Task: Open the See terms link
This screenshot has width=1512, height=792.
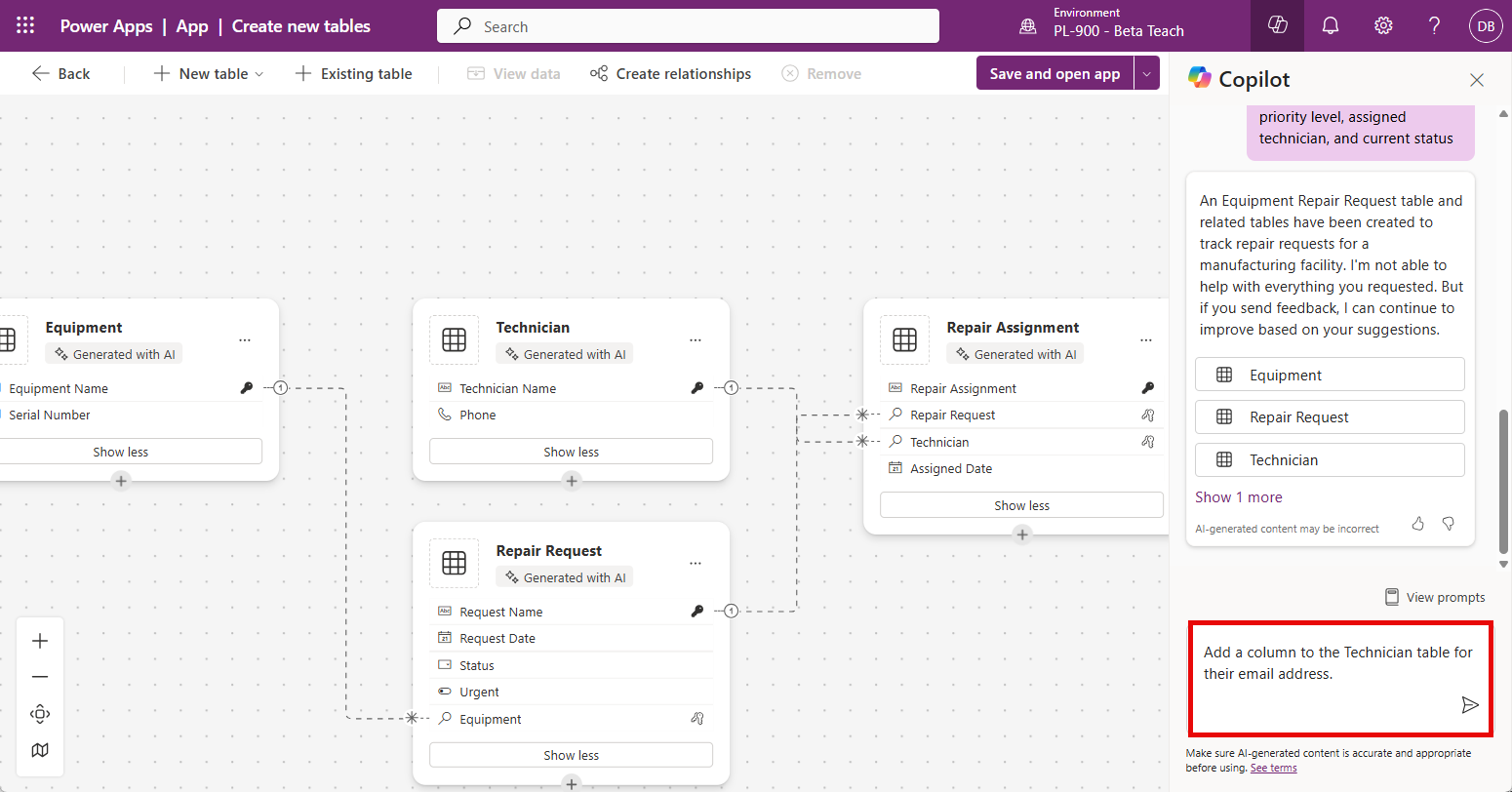Action: pos(1274,768)
